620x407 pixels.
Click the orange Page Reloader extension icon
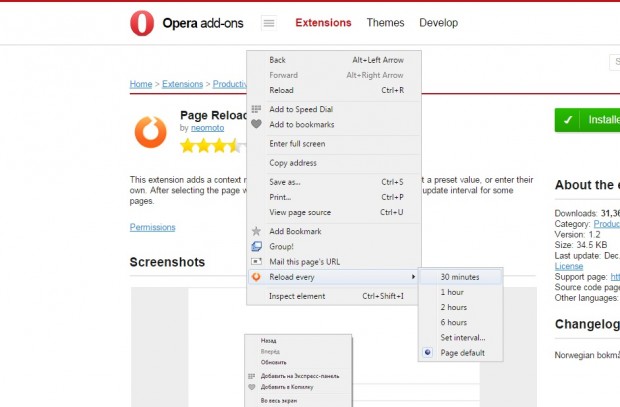click(151, 132)
